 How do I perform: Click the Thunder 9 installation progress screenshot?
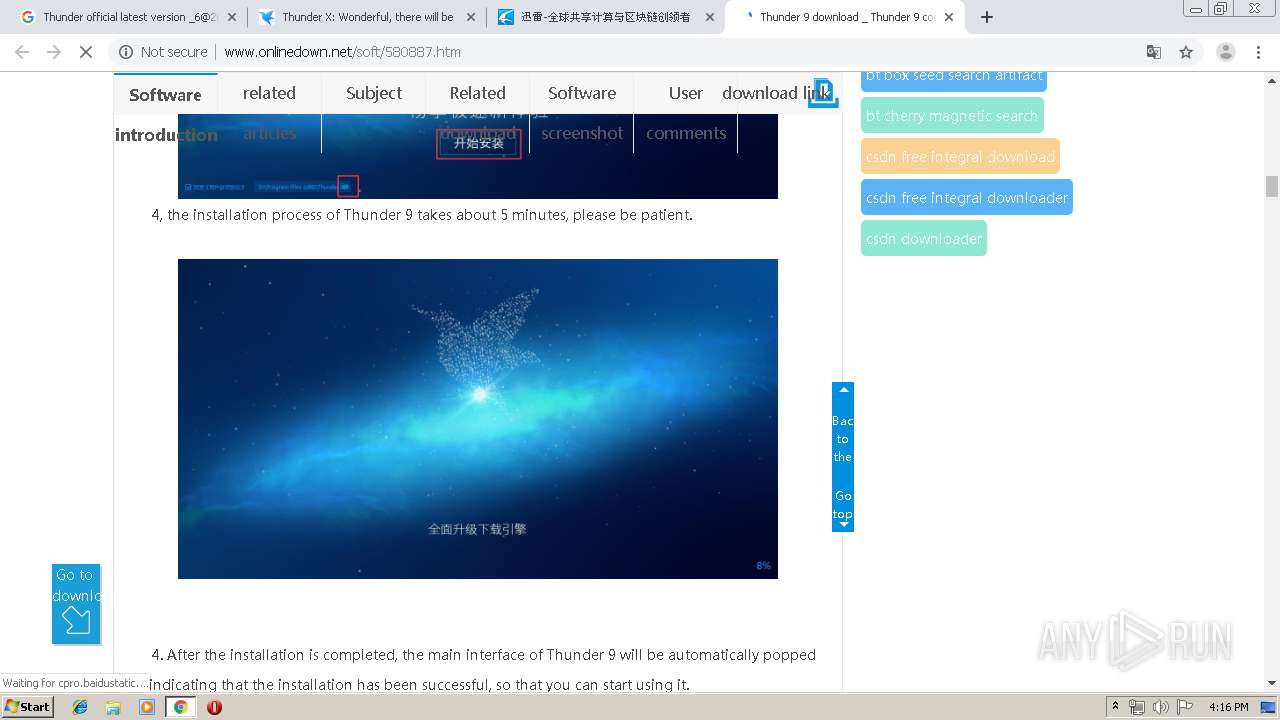pos(478,419)
